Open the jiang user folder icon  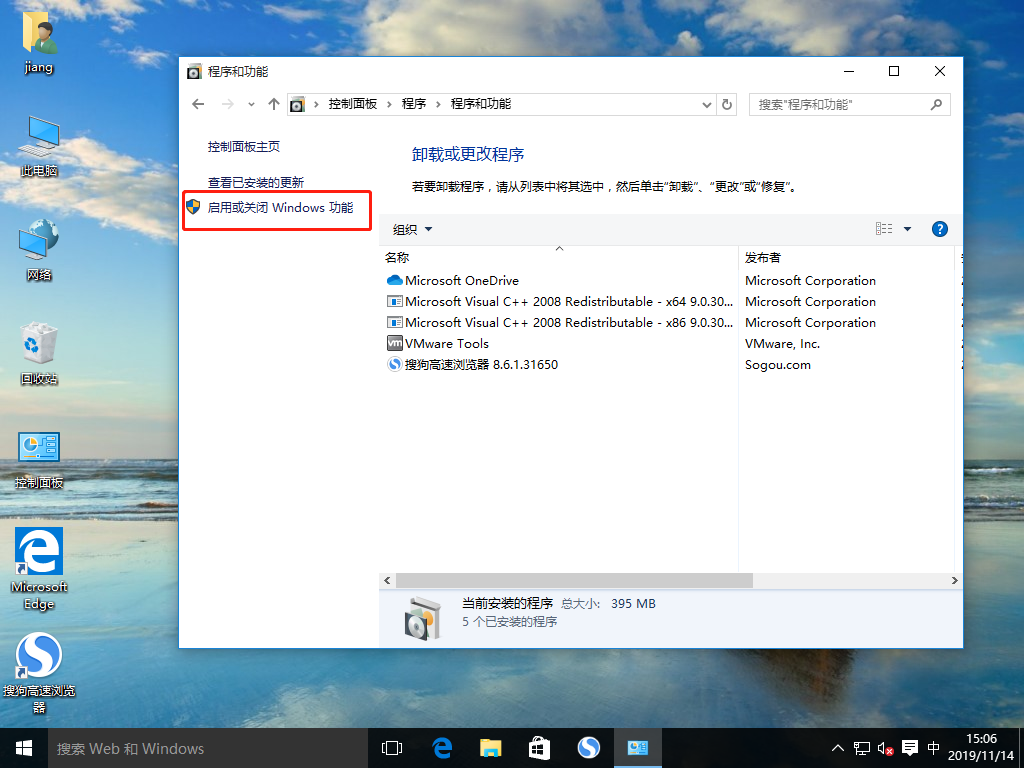(x=39, y=42)
